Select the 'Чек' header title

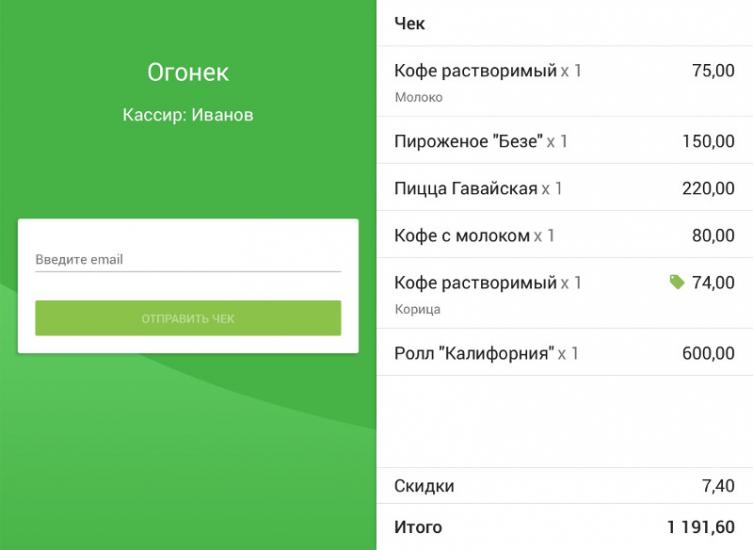[409, 23]
